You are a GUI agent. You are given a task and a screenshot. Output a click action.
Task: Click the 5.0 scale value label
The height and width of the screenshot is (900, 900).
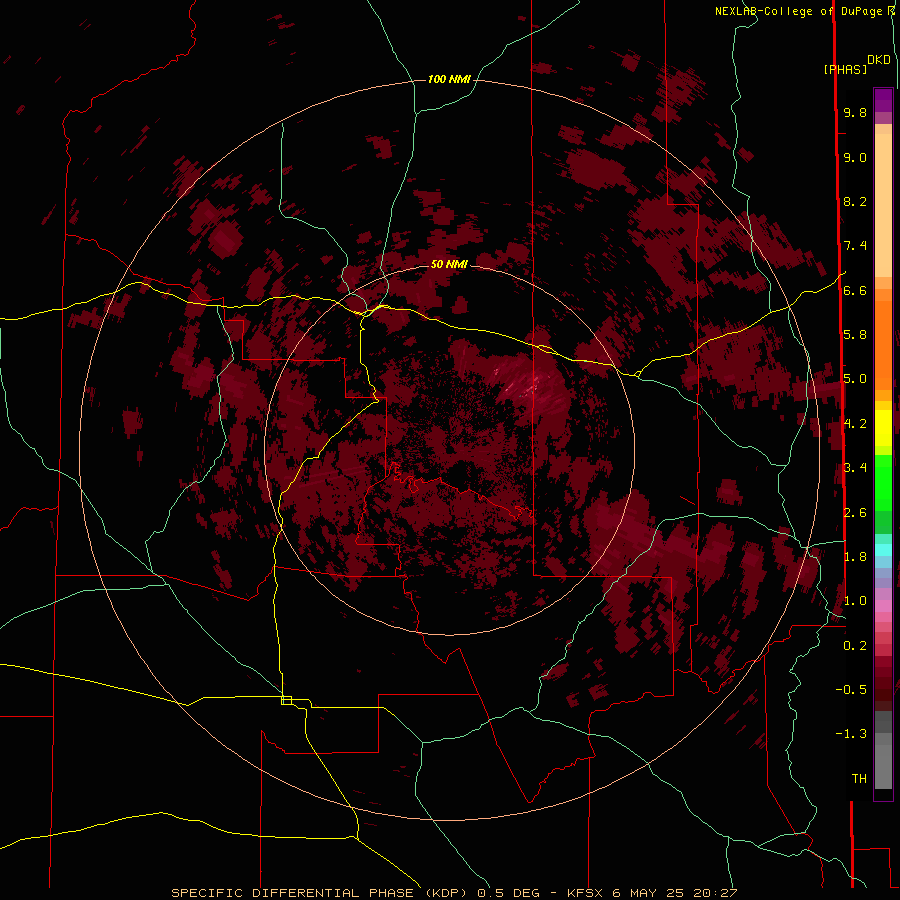855,379
